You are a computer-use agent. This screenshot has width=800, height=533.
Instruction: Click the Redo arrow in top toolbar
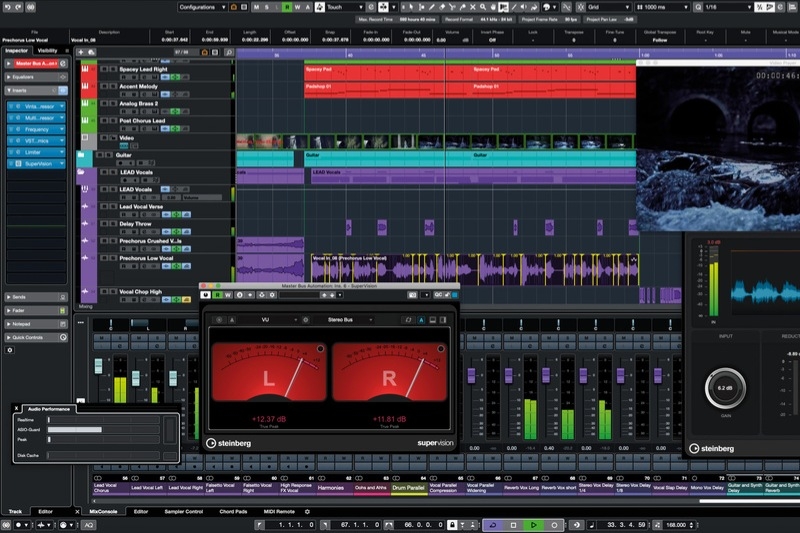coord(19,7)
